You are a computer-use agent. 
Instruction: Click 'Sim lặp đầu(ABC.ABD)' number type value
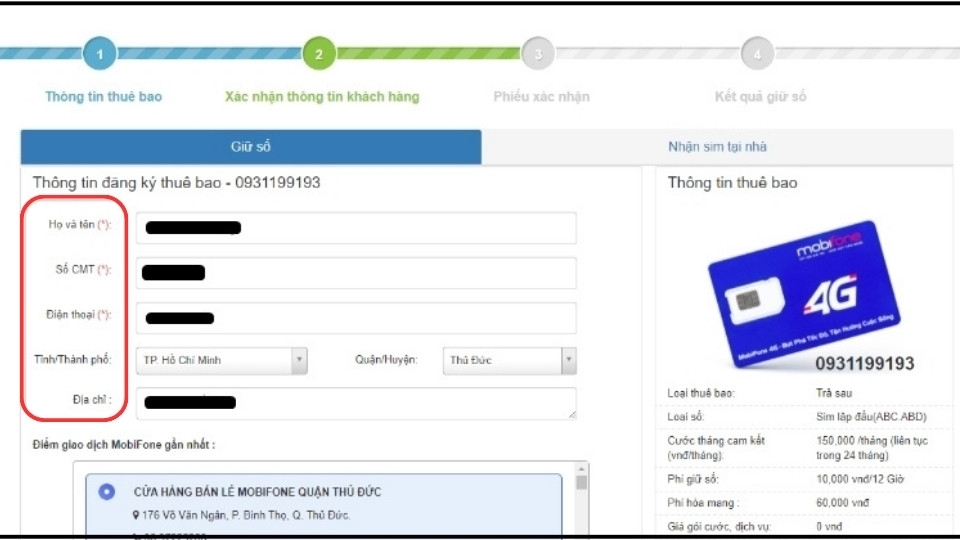pos(871,417)
